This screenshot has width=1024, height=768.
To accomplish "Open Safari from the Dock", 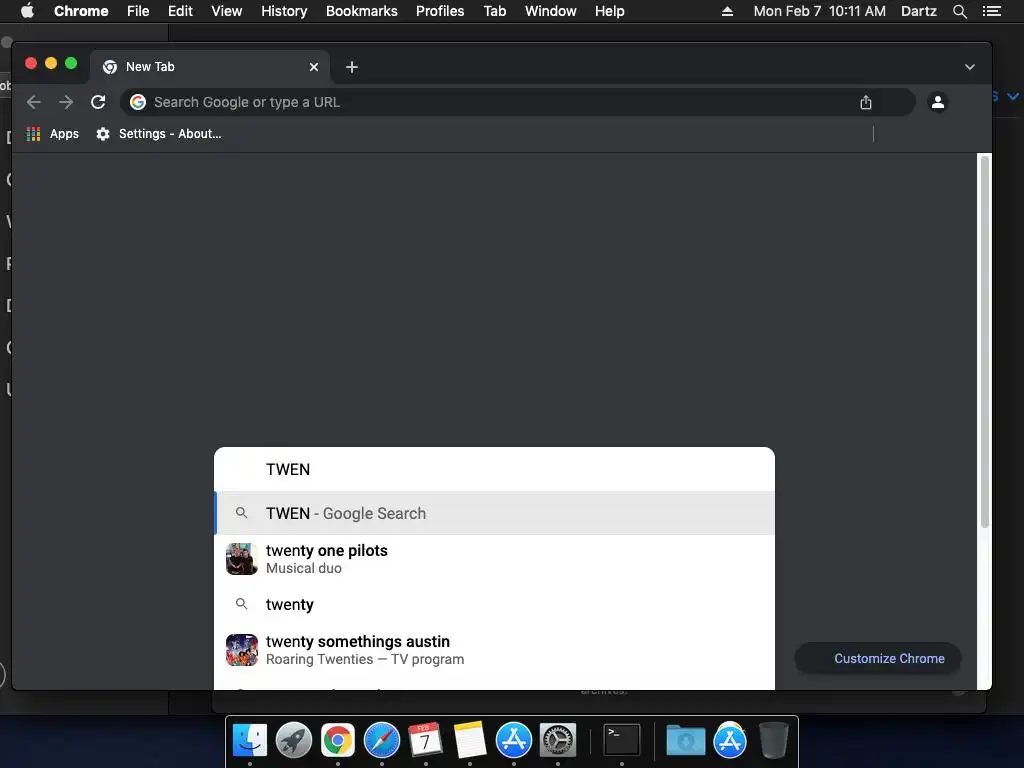I will click(x=381, y=740).
